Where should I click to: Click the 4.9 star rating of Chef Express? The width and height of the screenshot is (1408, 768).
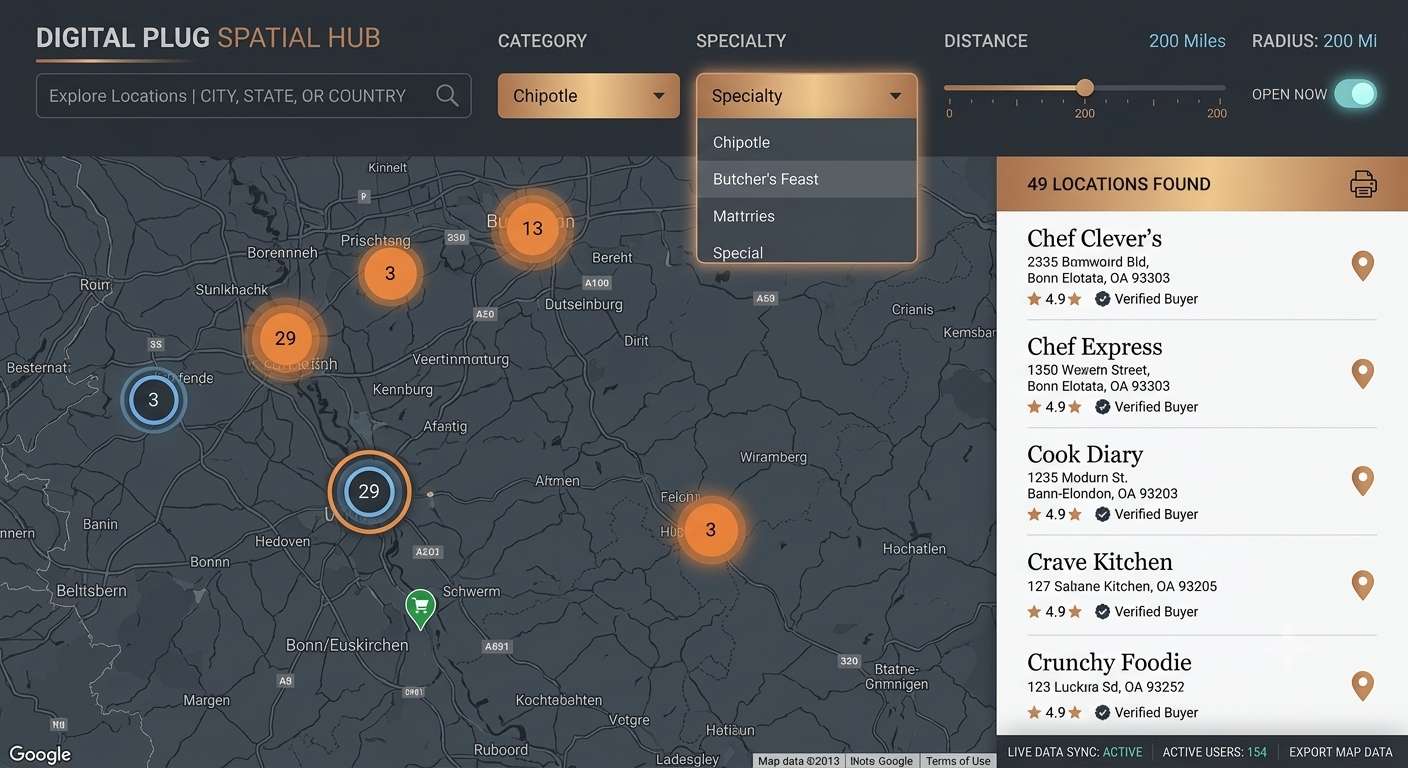[1054, 407]
